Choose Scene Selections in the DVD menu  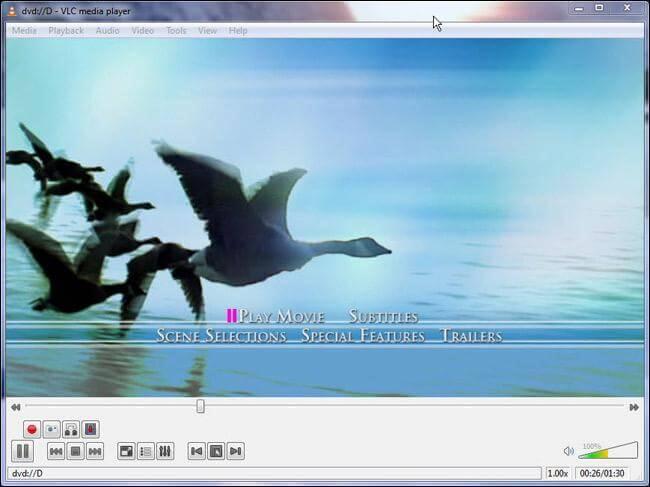pyautogui.click(x=221, y=335)
